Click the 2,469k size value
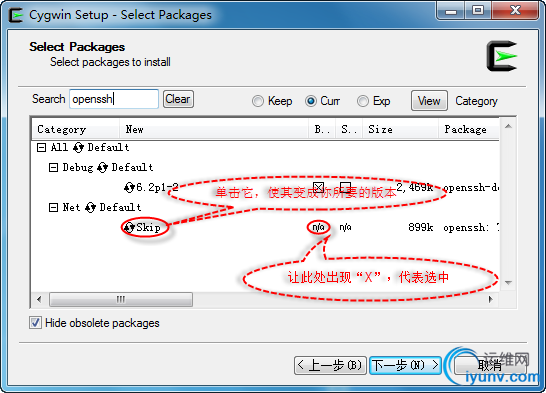 [414, 188]
